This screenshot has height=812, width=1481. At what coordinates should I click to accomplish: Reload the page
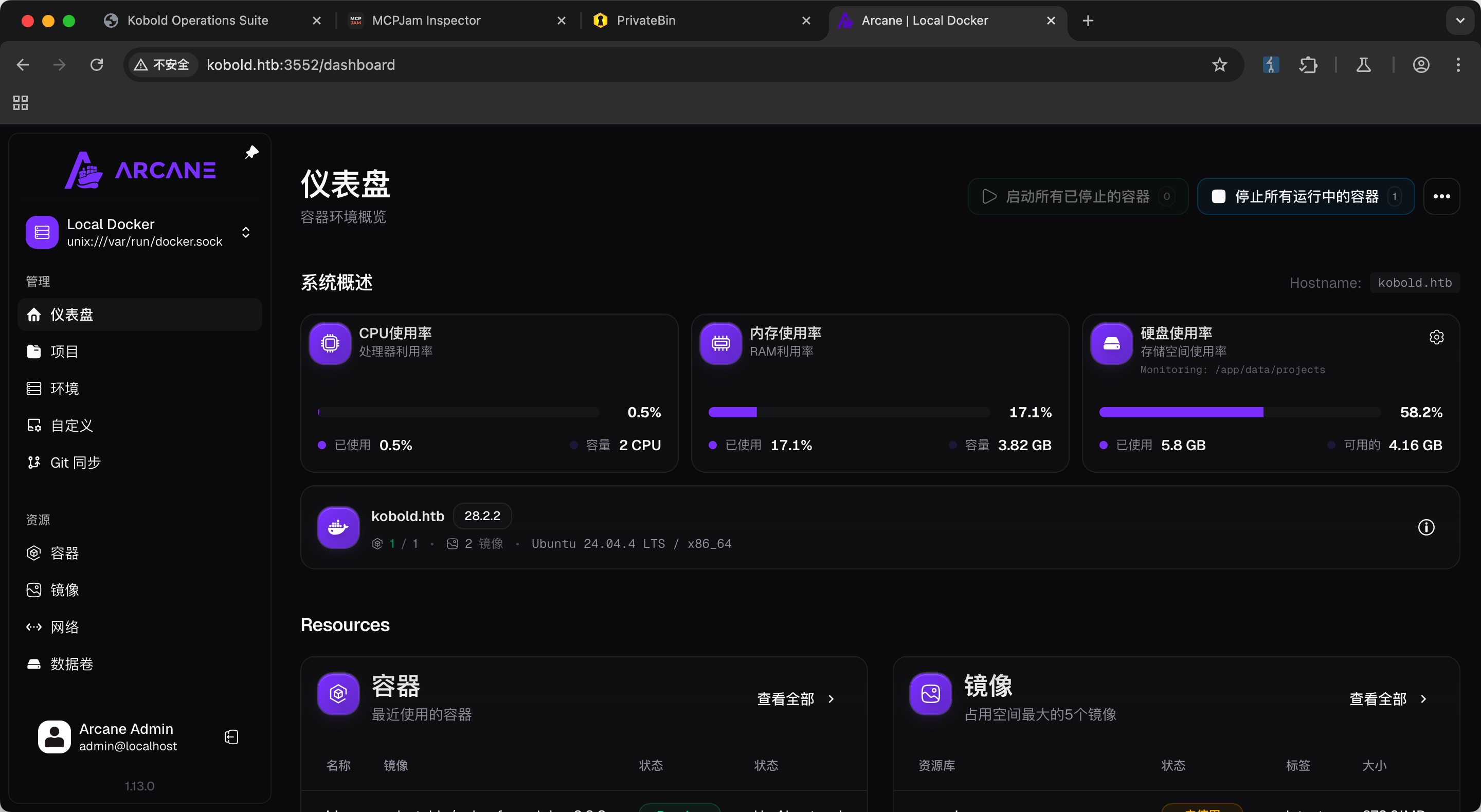tap(97, 65)
